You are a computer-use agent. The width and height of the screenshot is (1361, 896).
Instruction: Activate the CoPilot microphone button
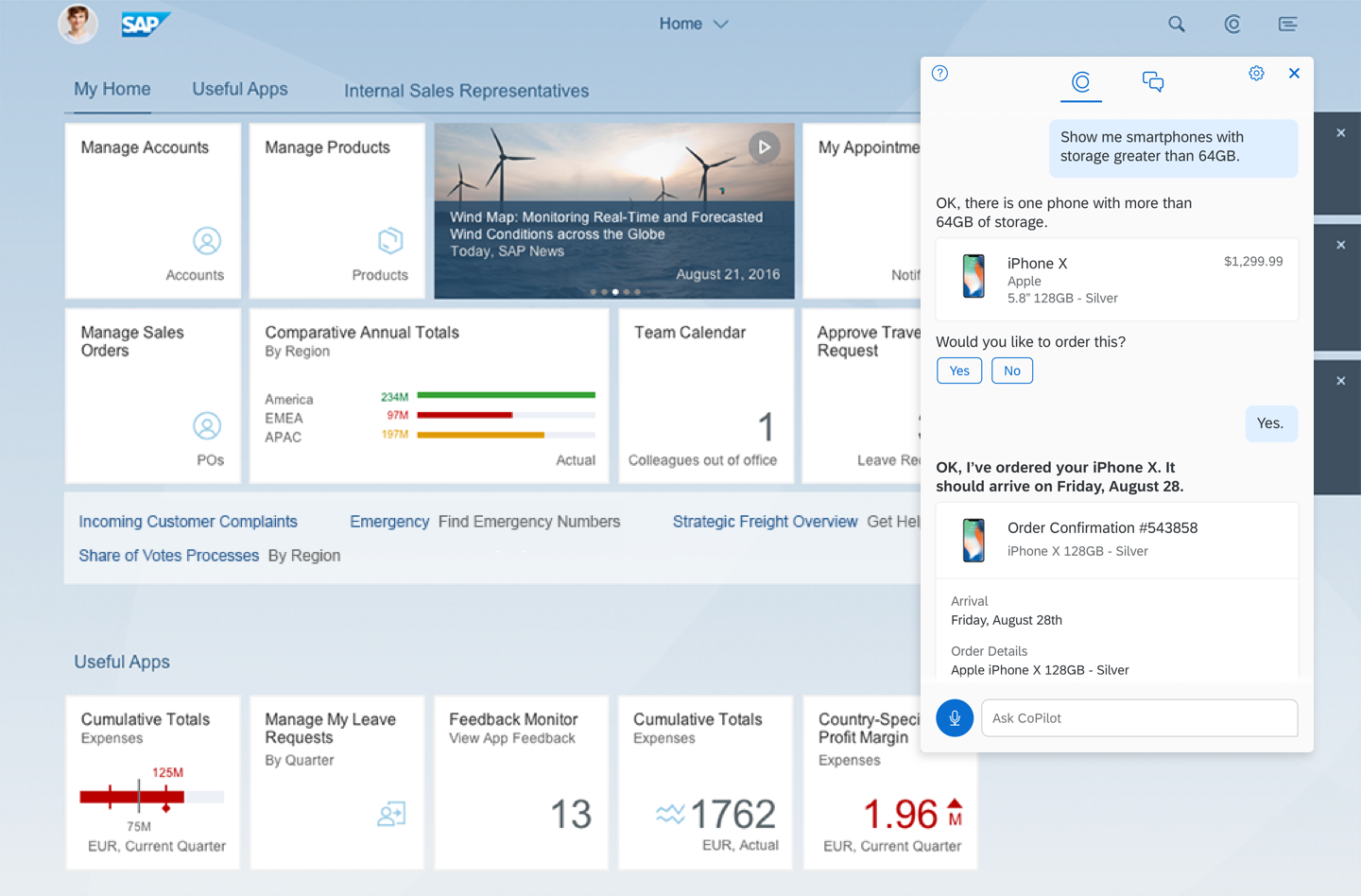coord(955,718)
